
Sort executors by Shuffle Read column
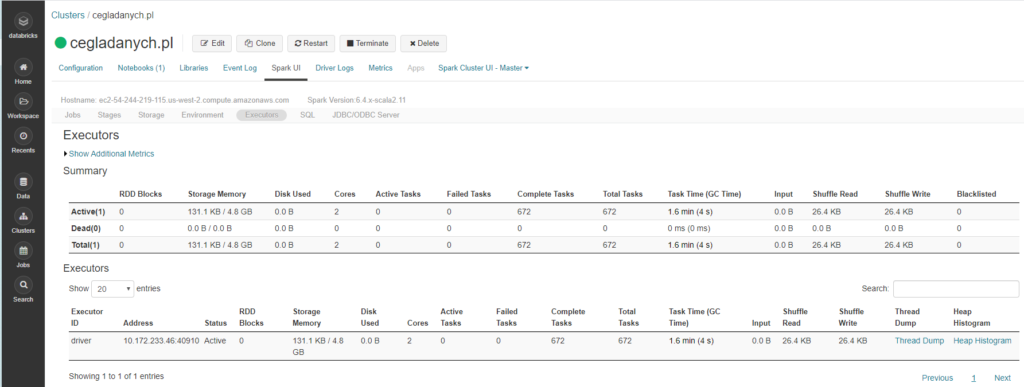tap(795, 317)
